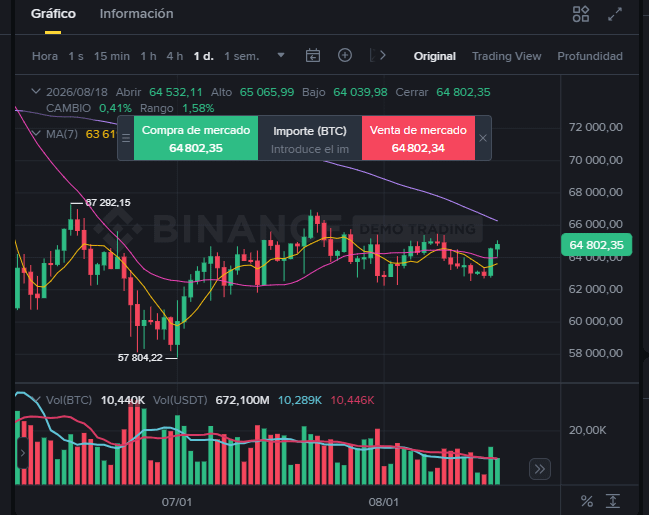Screen dimensions: 649x515
Task: Select the Hora interval
Action: [x=45, y=56]
